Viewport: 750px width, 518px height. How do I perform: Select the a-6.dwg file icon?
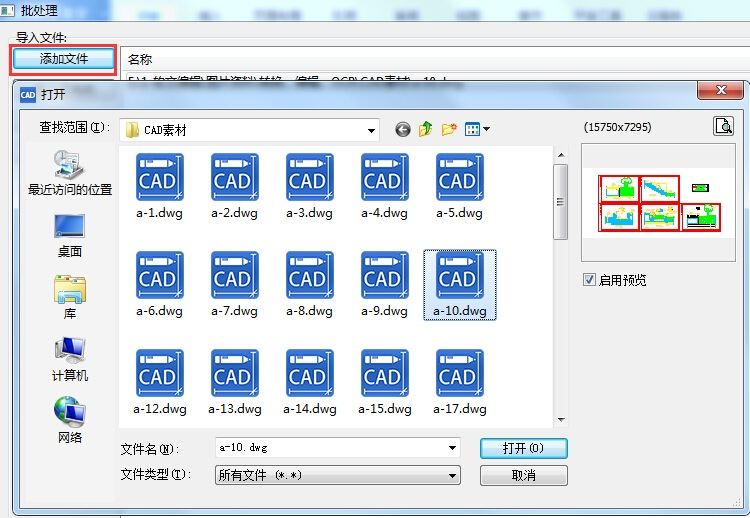pyautogui.click(x=160, y=275)
